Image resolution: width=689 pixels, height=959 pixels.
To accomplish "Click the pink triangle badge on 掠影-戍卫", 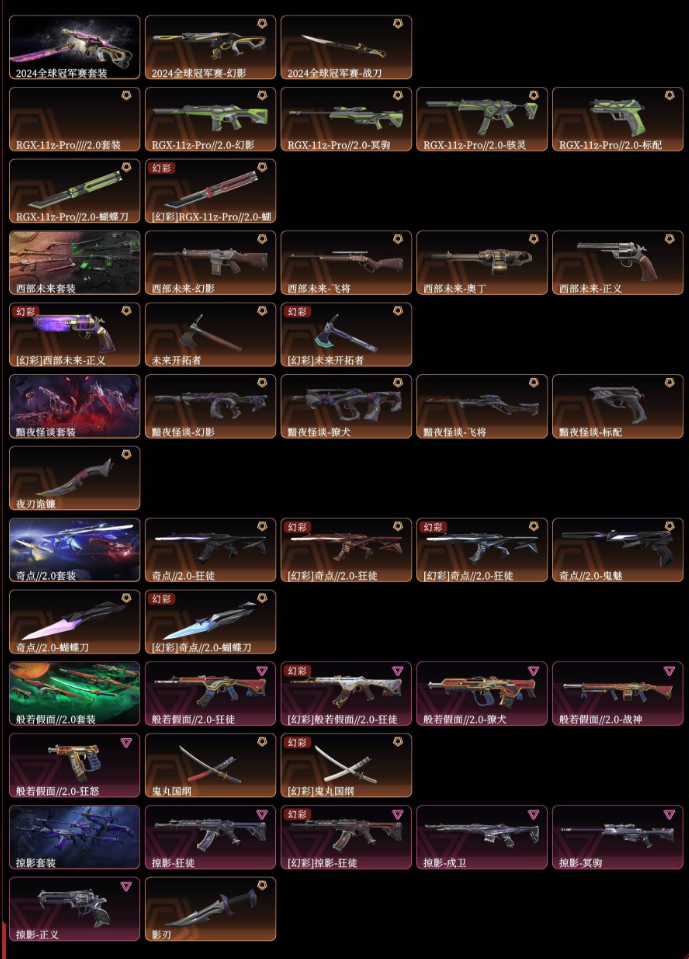I will 533,815.
